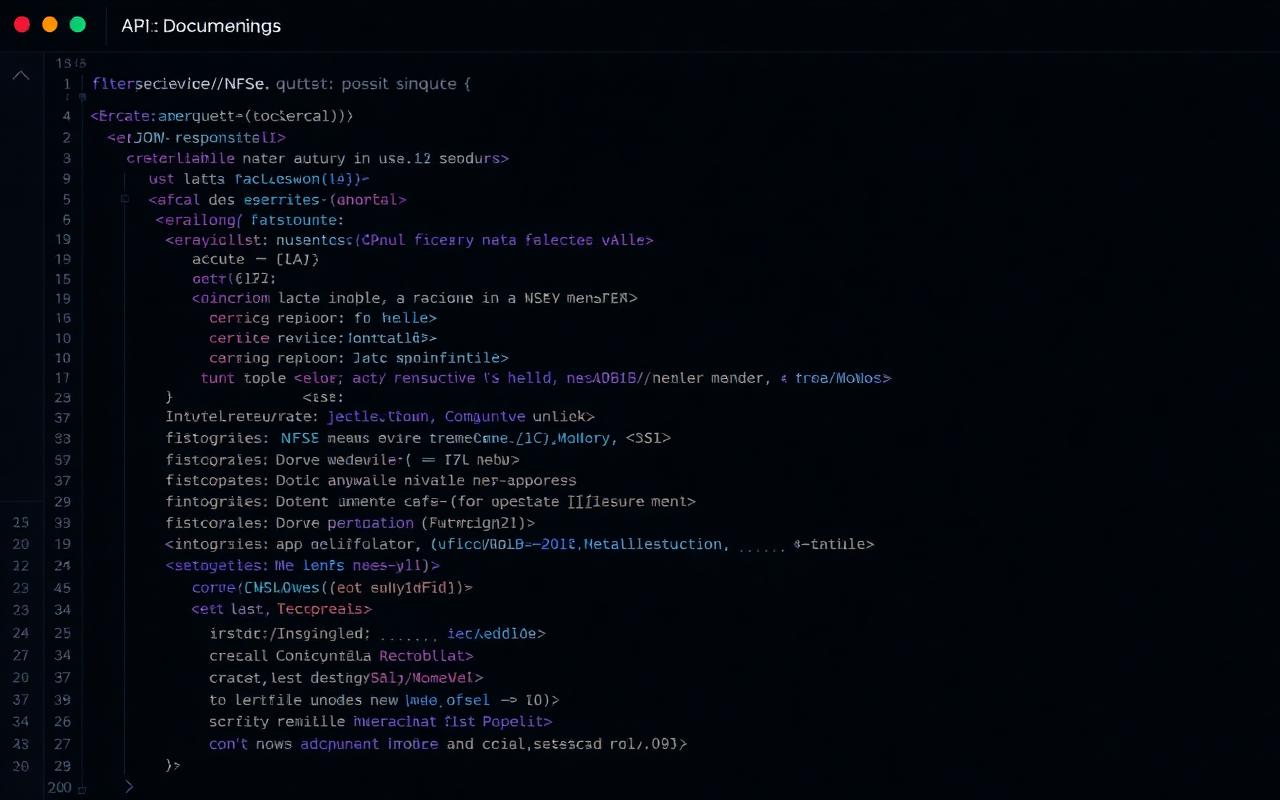
Task: Click the 'tunt tople' code line
Action: [x=546, y=378]
